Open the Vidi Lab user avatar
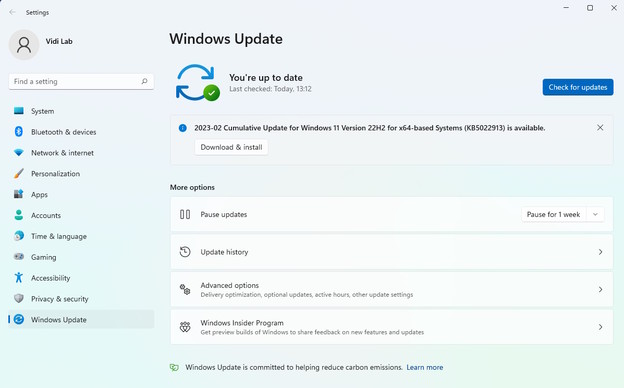 [x=24, y=45]
